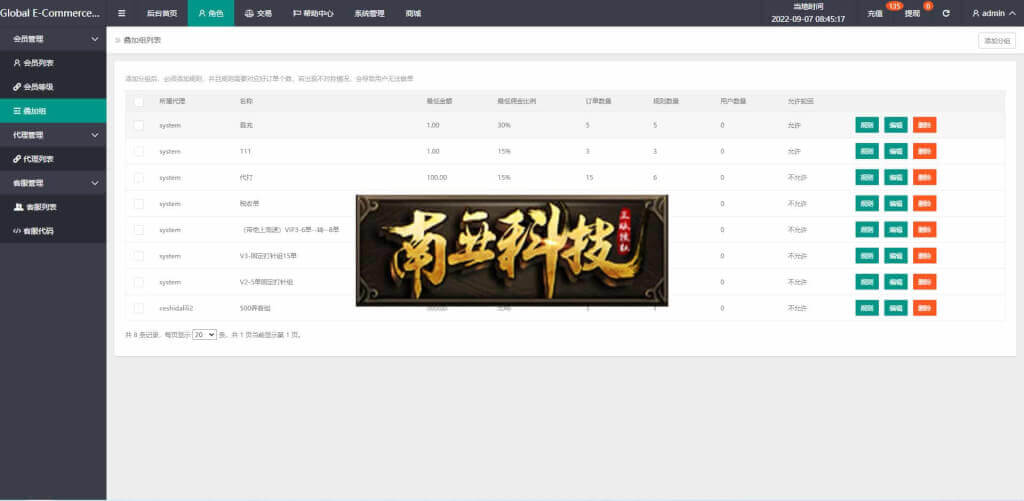Click 提现 with the 0 badge
Screen dimensions: 1024x501
click(912, 13)
